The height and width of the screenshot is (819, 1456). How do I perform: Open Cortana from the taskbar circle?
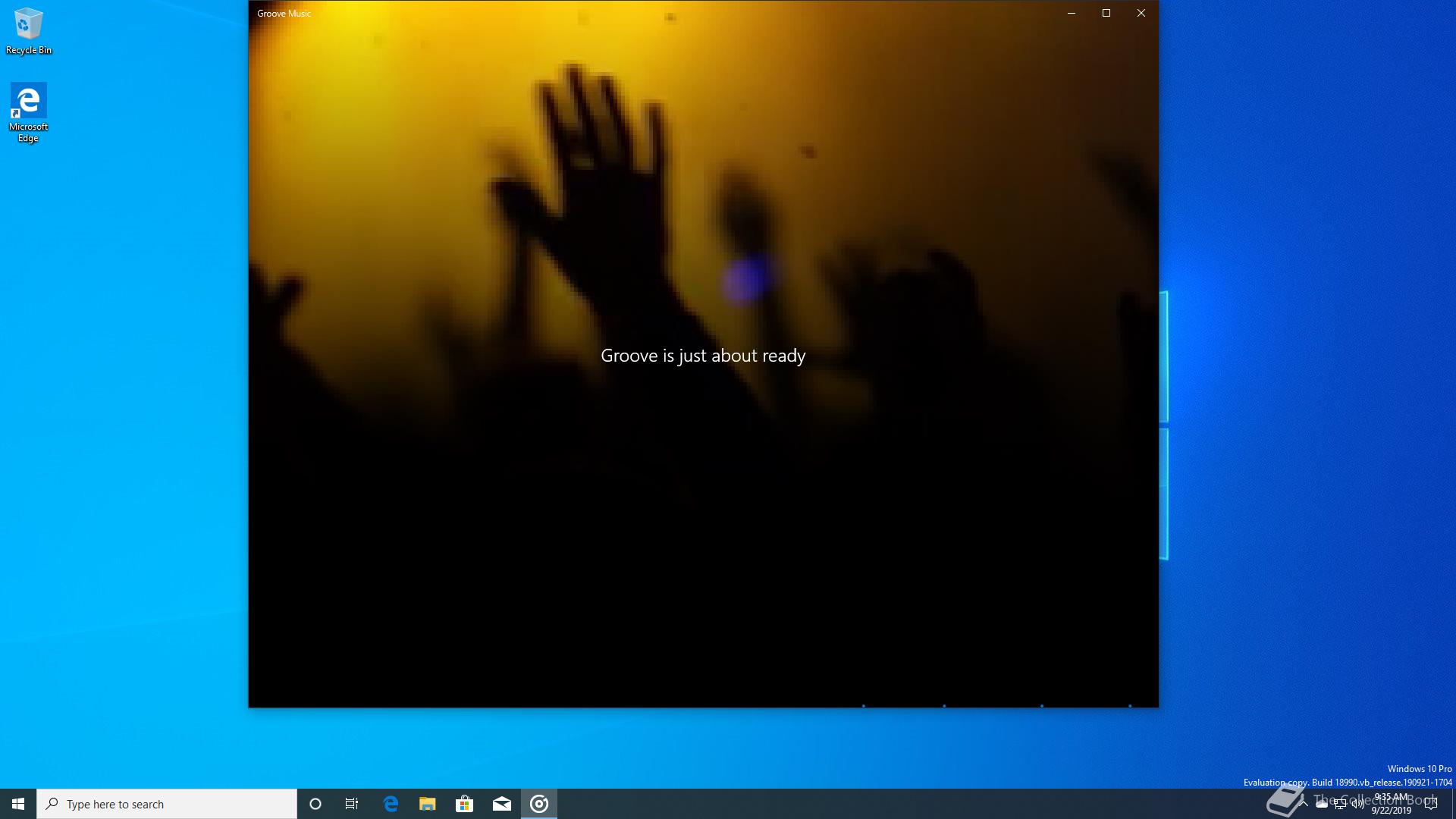(x=315, y=804)
